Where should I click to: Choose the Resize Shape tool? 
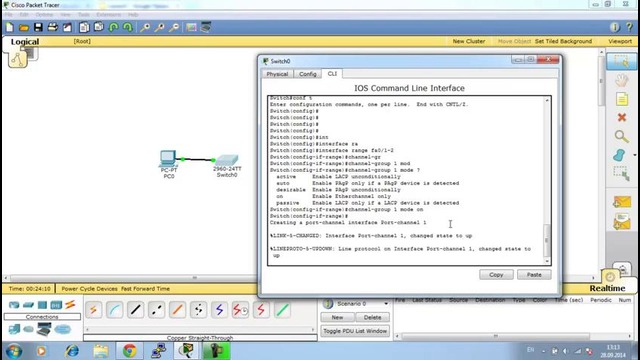(x=621, y=173)
